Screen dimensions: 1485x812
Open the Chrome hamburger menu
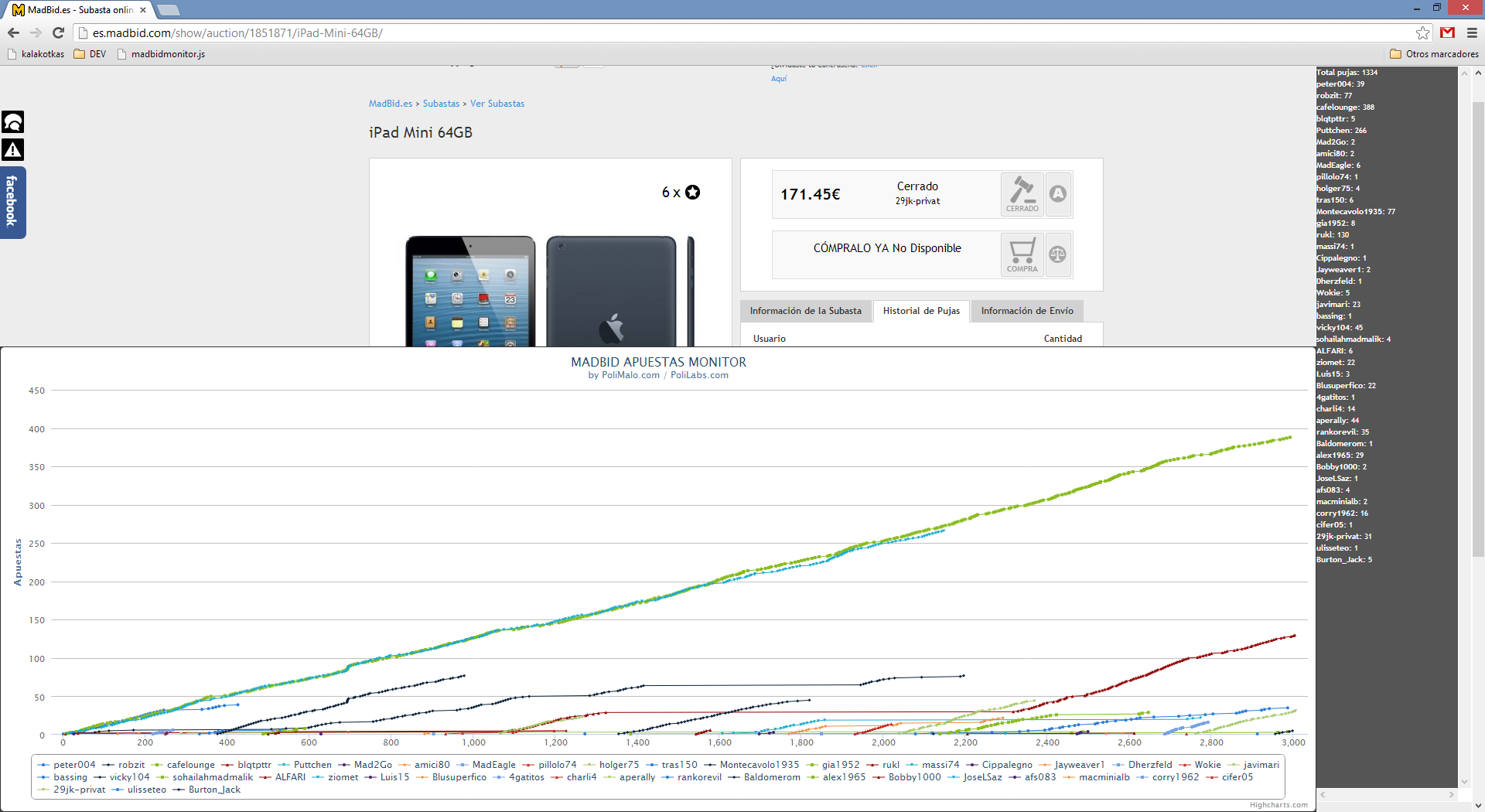tap(1472, 32)
